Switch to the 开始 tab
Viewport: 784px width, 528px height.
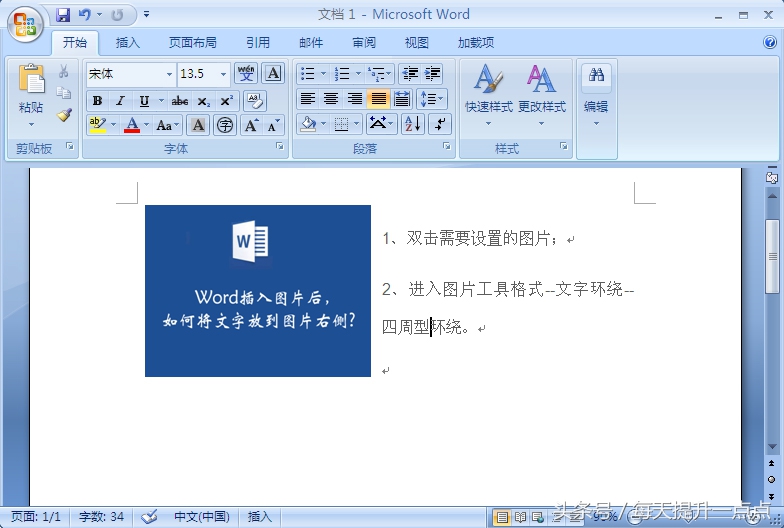(x=75, y=42)
